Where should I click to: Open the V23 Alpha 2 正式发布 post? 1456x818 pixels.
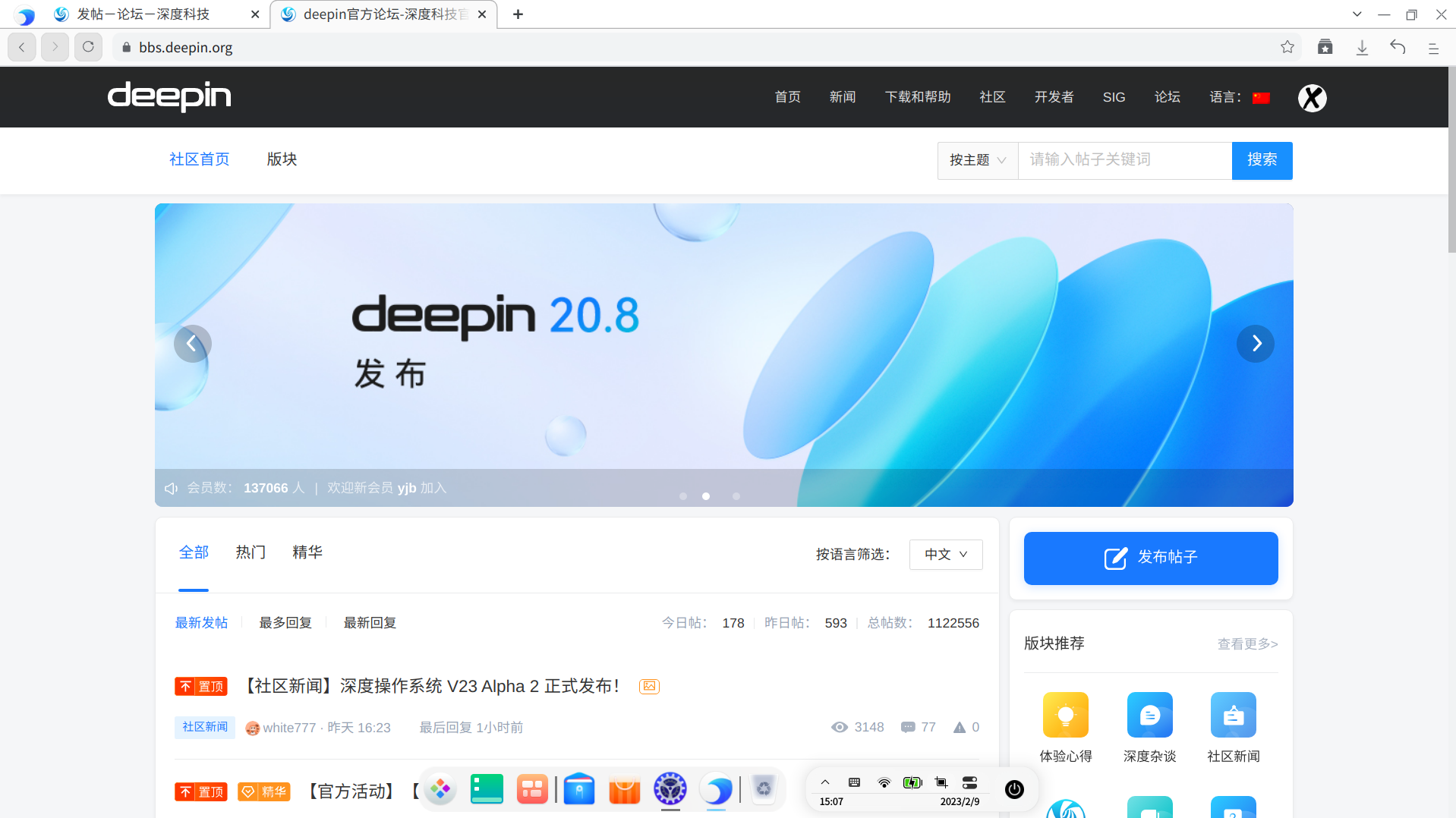pos(430,686)
